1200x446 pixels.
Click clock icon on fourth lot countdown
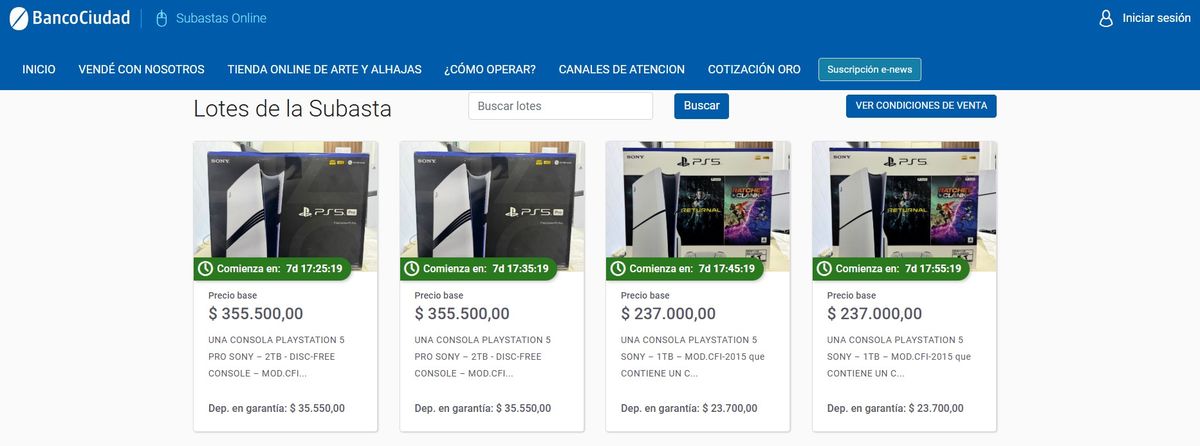click(x=824, y=268)
